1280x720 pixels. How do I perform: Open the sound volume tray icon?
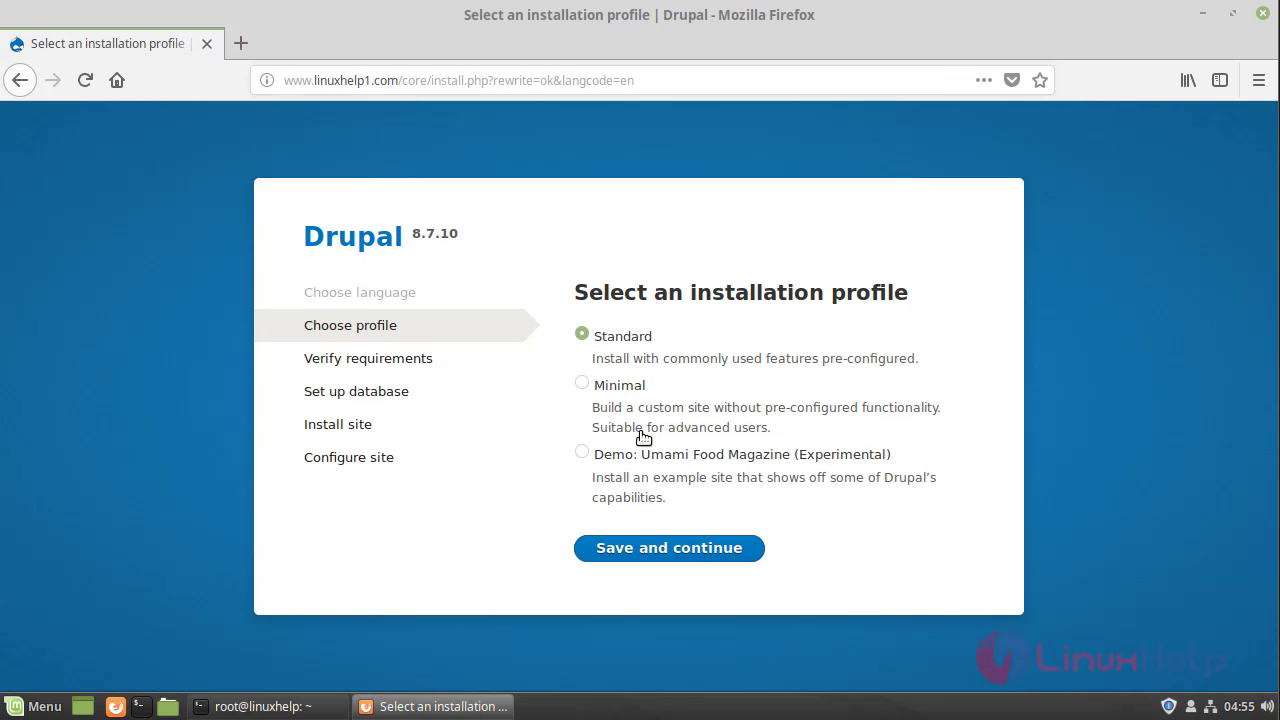coord(1267,706)
